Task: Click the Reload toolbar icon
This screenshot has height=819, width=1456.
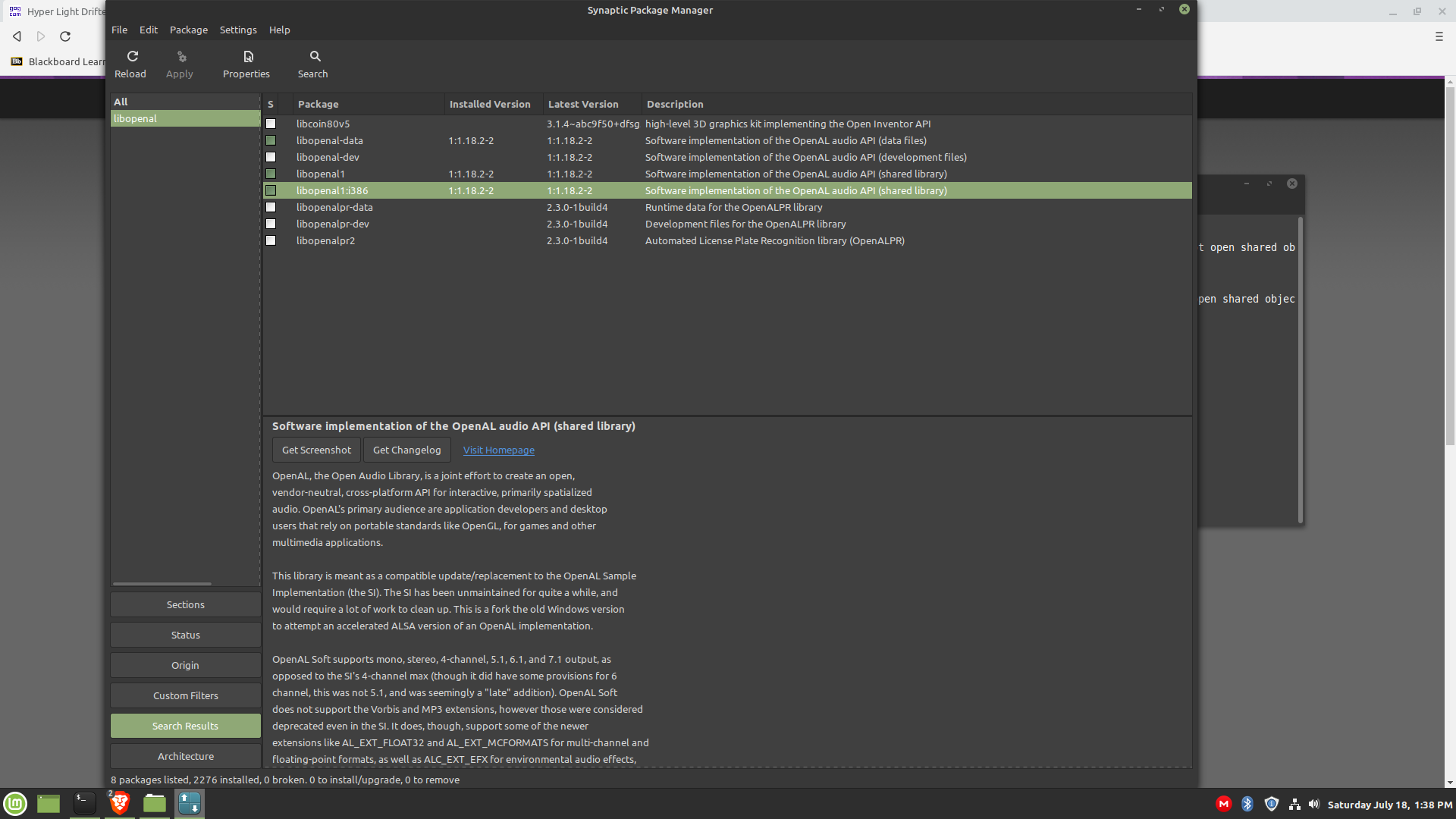Action: [x=132, y=56]
